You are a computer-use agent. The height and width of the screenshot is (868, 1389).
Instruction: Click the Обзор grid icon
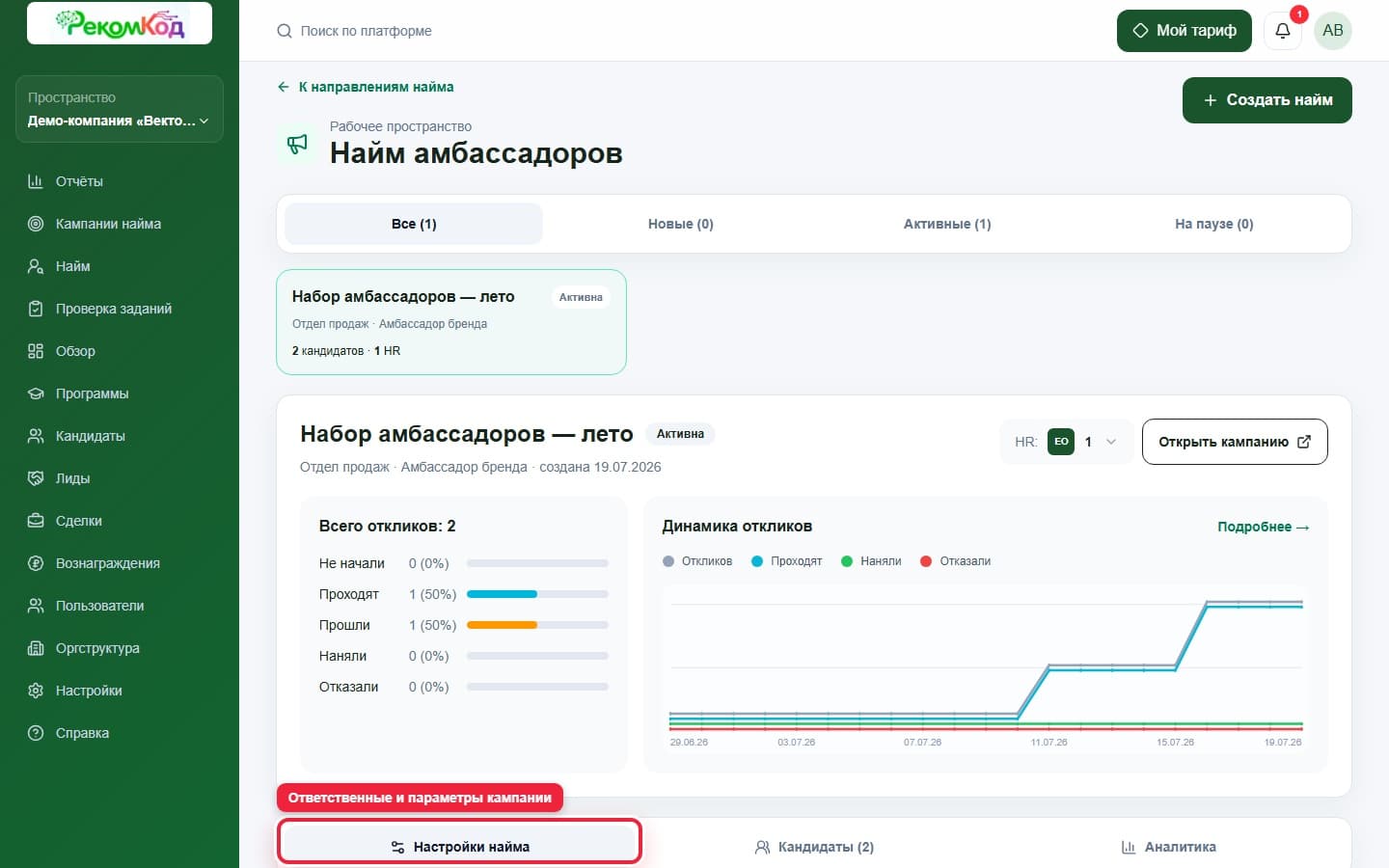point(36,351)
